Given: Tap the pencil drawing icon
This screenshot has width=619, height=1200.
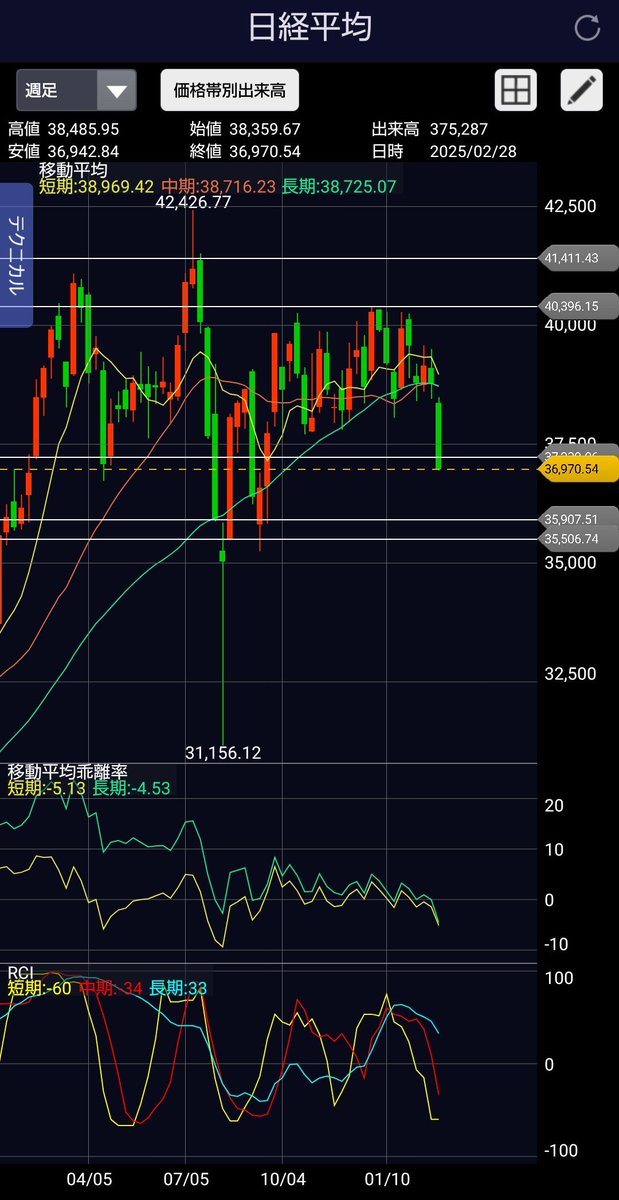Looking at the screenshot, I should [582, 90].
